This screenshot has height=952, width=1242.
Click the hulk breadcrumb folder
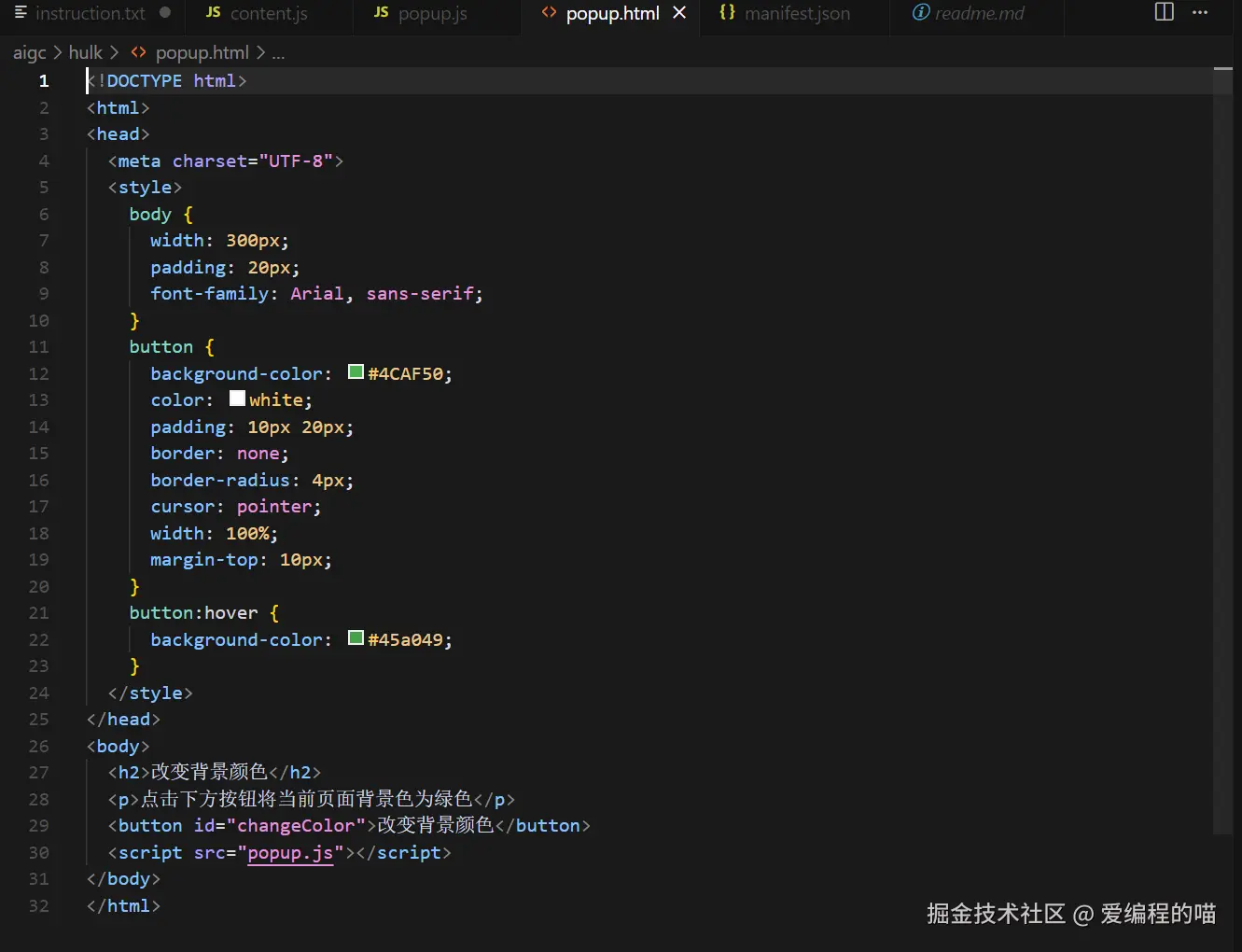(86, 52)
